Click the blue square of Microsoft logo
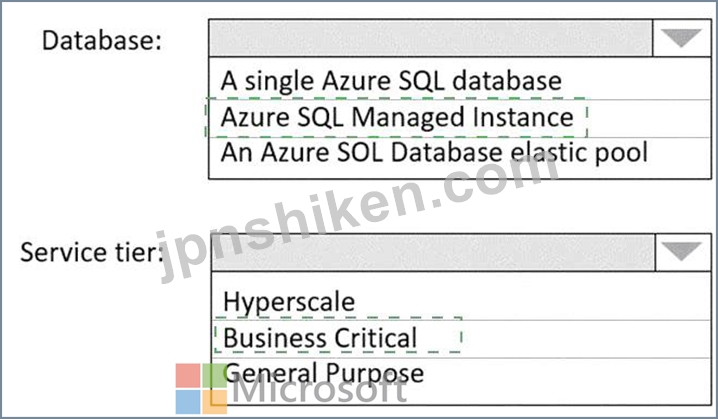The image size is (718, 419). pos(188,402)
